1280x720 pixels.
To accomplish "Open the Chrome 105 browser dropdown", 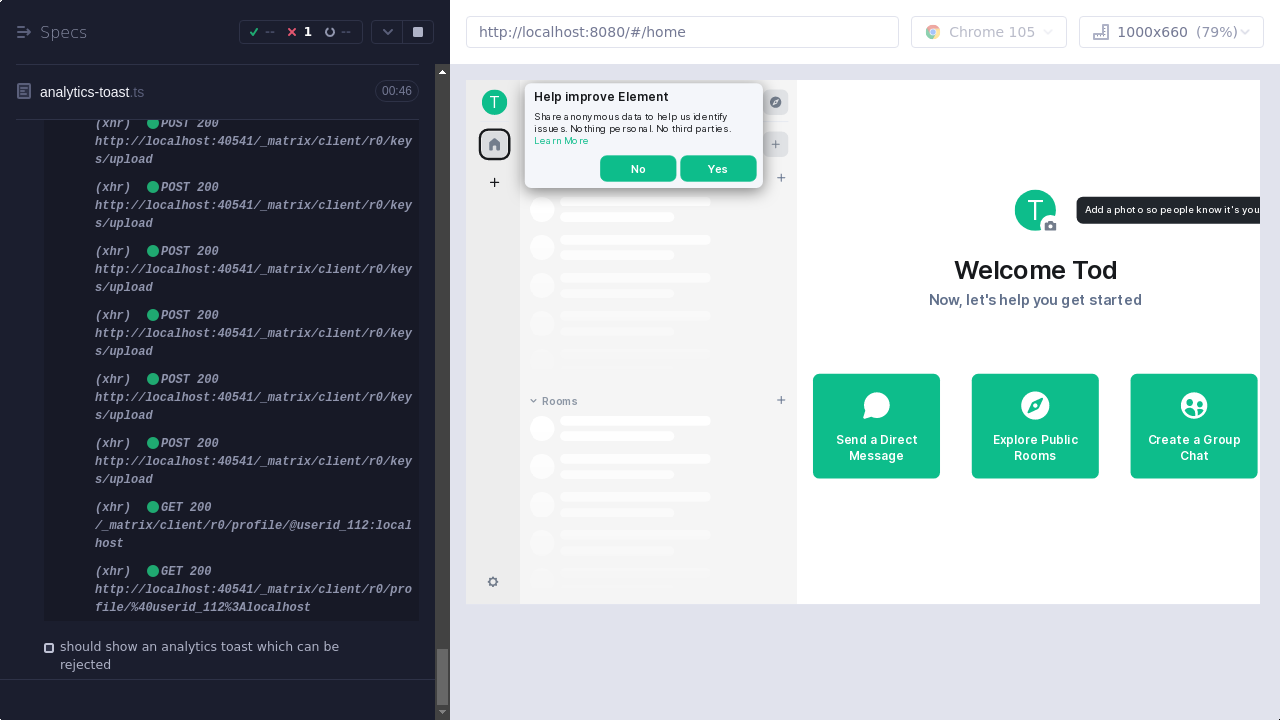I will 989,32.
